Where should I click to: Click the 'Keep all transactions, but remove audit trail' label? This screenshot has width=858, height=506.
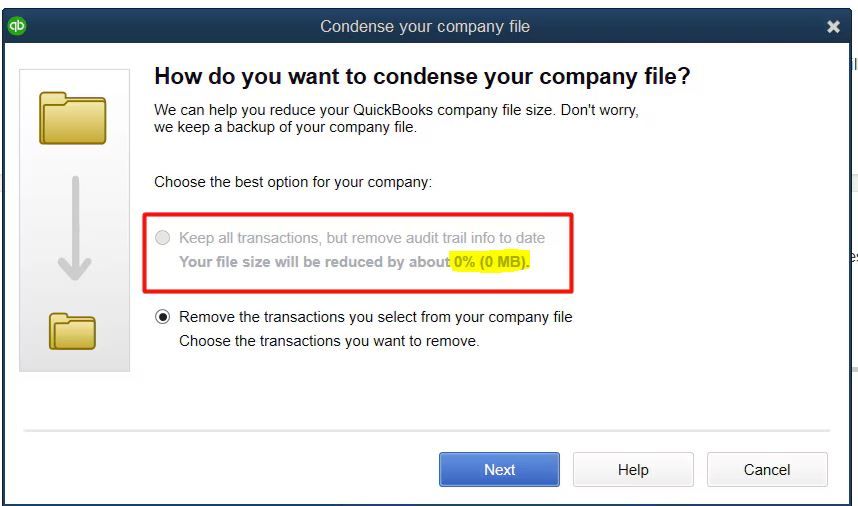click(x=362, y=238)
